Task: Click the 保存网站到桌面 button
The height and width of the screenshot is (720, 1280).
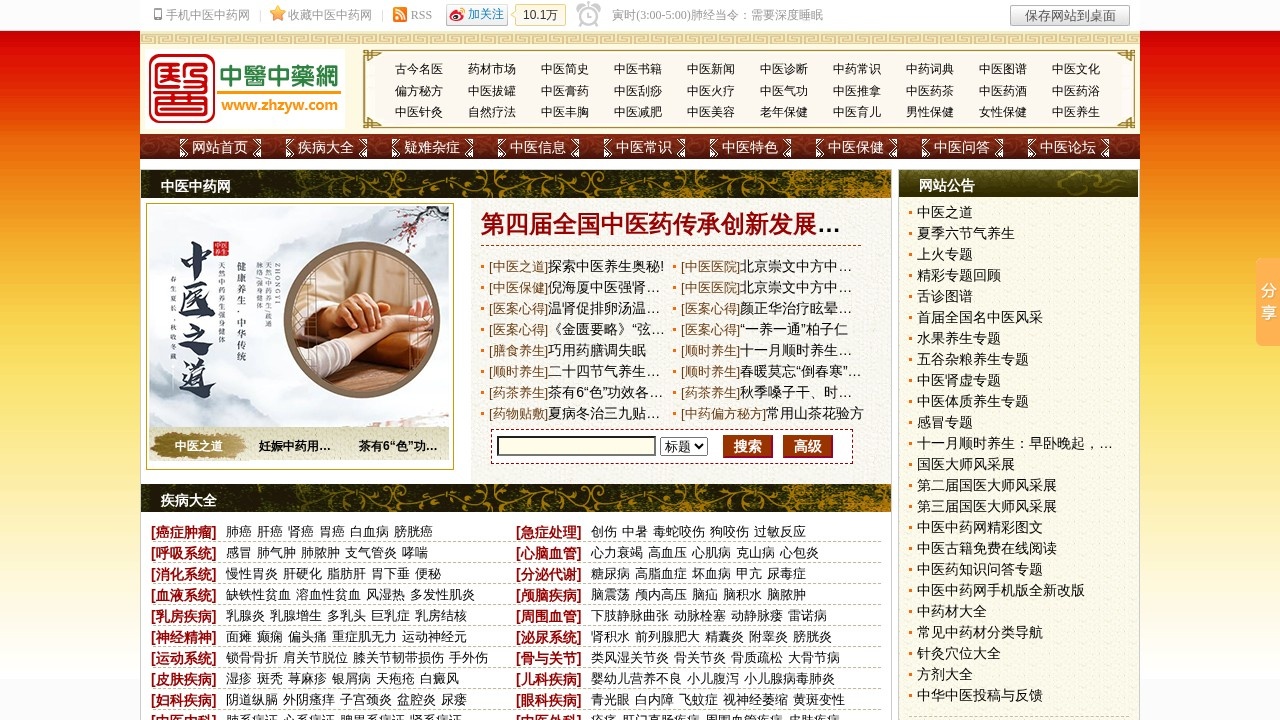Action: pyautogui.click(x=1068, y=15)
